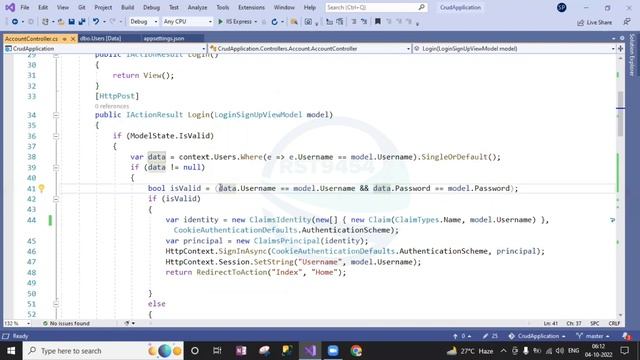Viewport: 640px width, 360px height.
Task: Toggle the pin on the AccountController.cs tab
Action: (64, 39)
